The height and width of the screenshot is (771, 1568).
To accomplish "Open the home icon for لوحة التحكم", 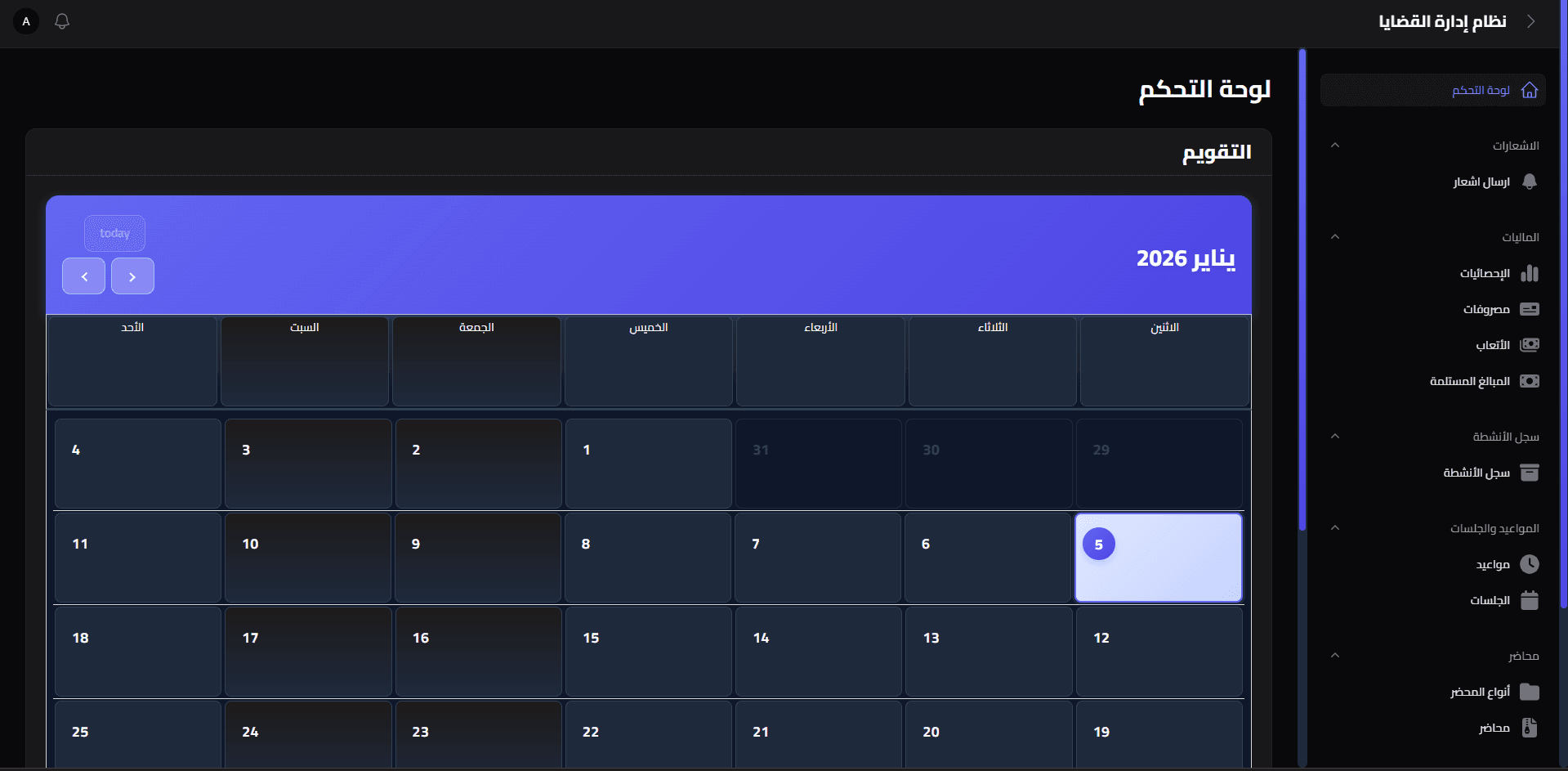I will point(1530,90).
